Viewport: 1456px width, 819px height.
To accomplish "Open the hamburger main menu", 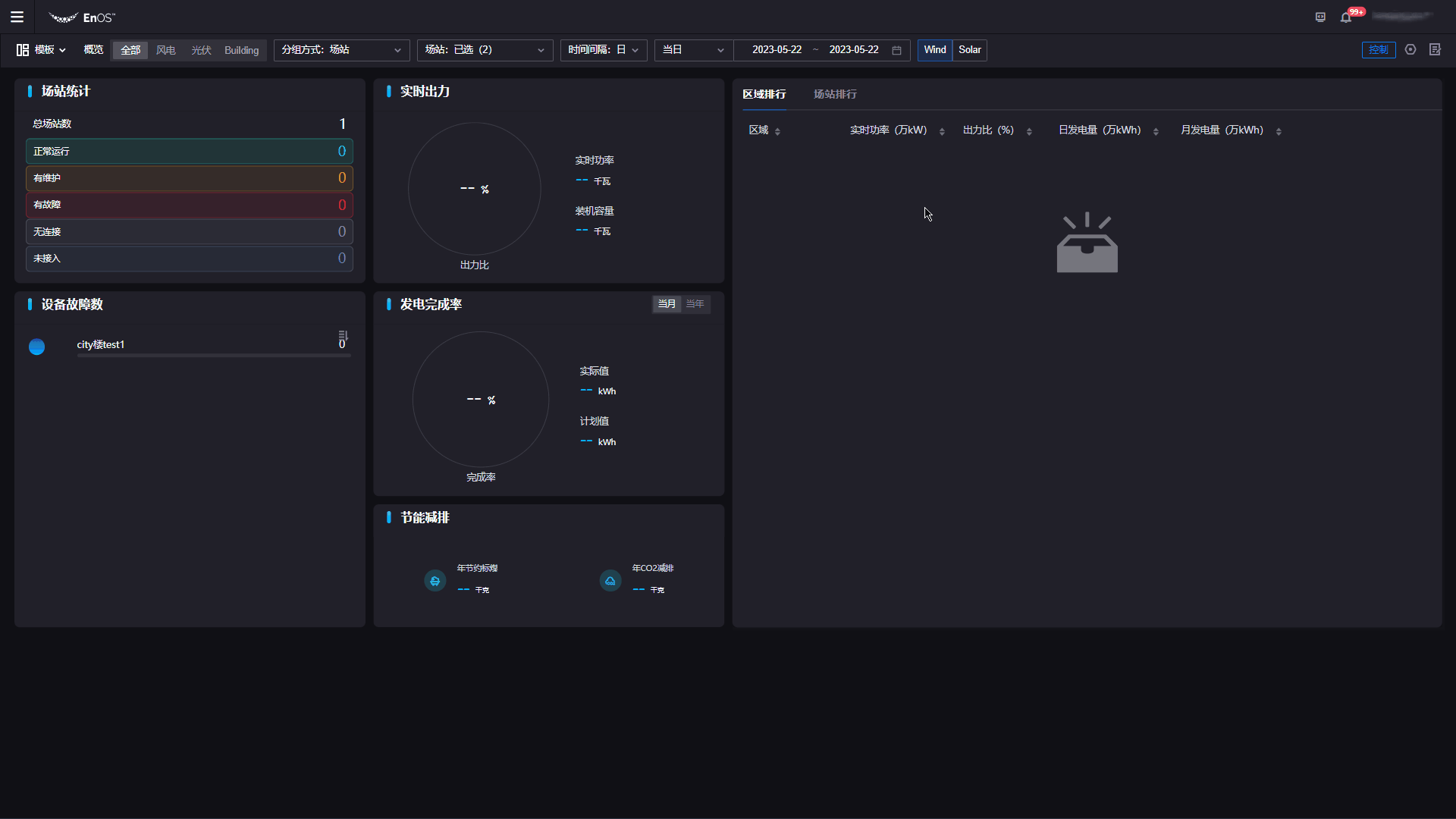I will click(x=17, y=17).
